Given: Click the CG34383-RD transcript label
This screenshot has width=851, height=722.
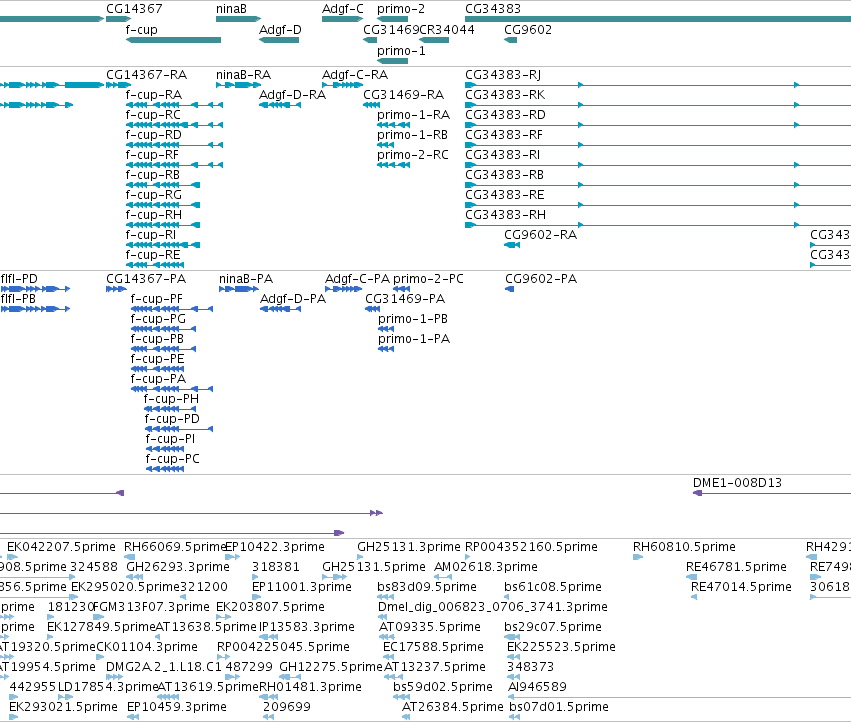Looking at the screenshot, I should [505, 115].
